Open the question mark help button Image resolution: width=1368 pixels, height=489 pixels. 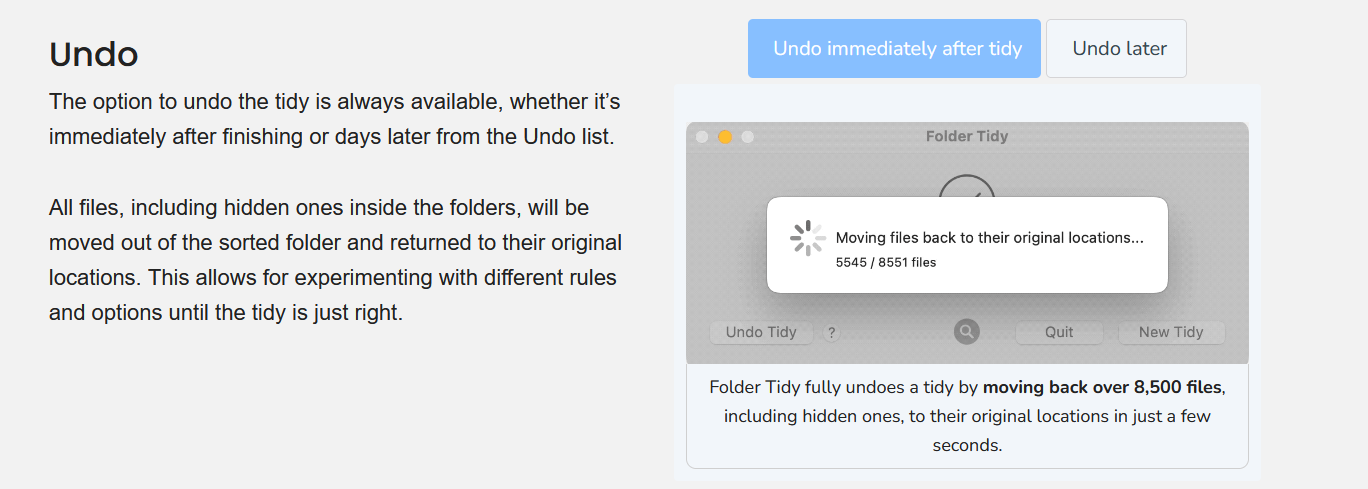[831, 333]
